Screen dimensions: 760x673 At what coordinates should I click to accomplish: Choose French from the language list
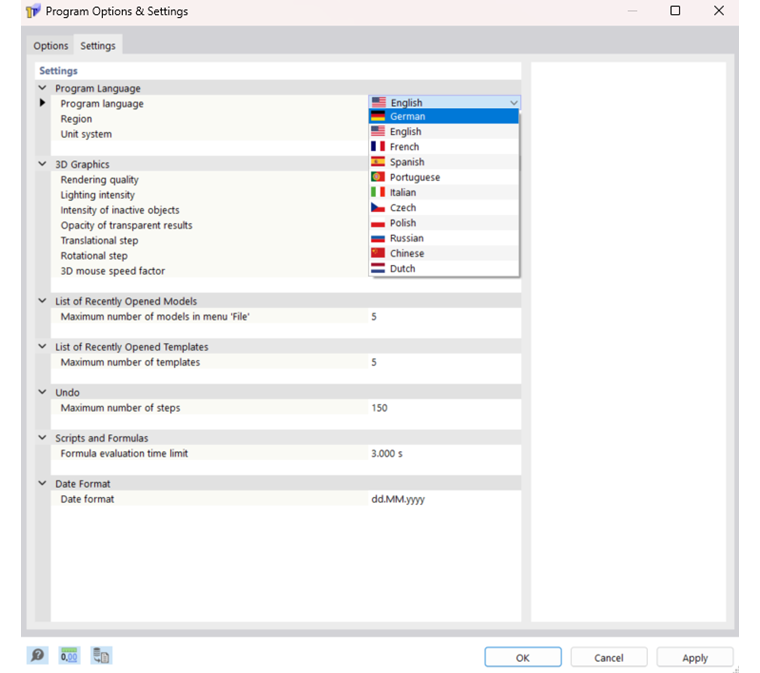(443, 147)
